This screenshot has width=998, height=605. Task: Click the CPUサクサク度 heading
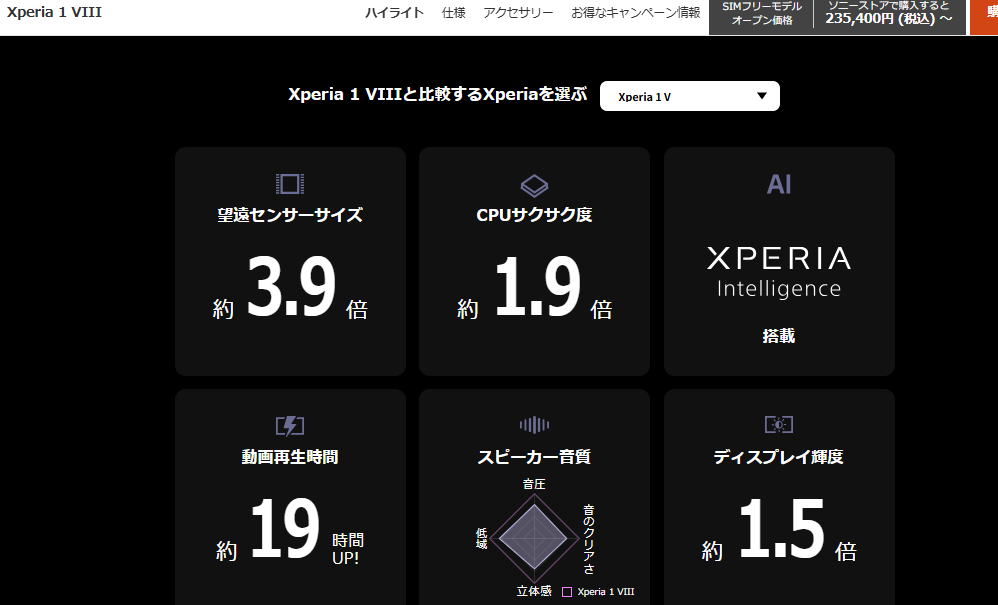point(534,215)
